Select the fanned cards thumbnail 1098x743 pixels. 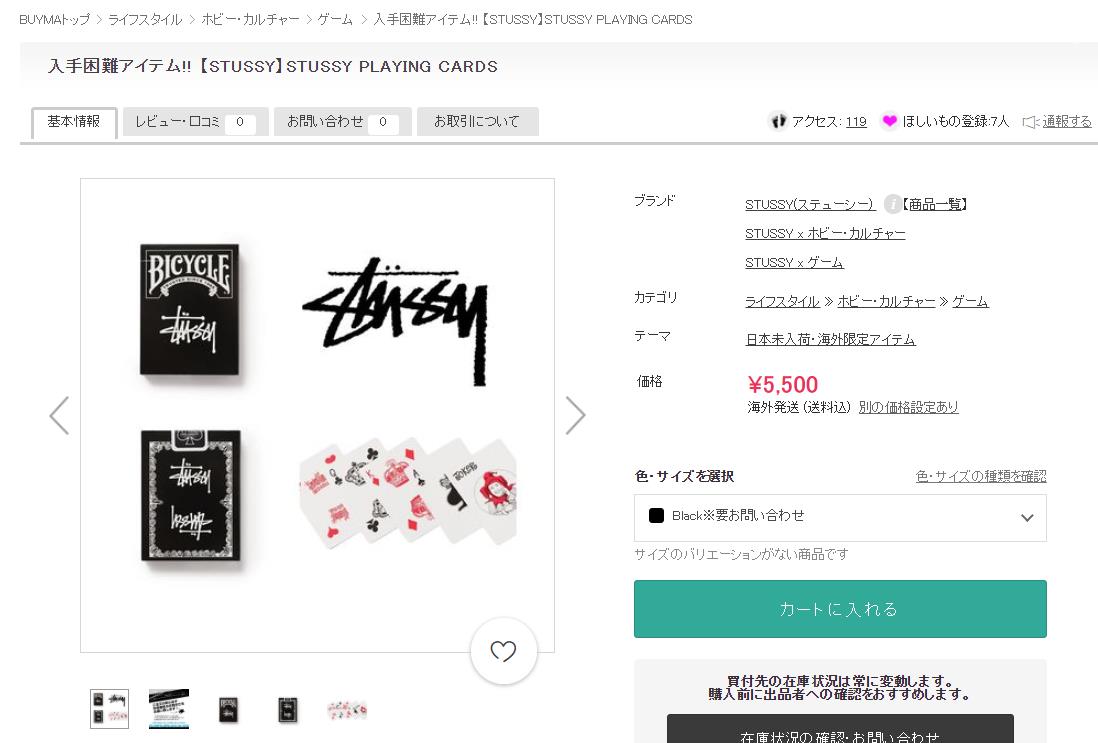(x=347, y=709)
